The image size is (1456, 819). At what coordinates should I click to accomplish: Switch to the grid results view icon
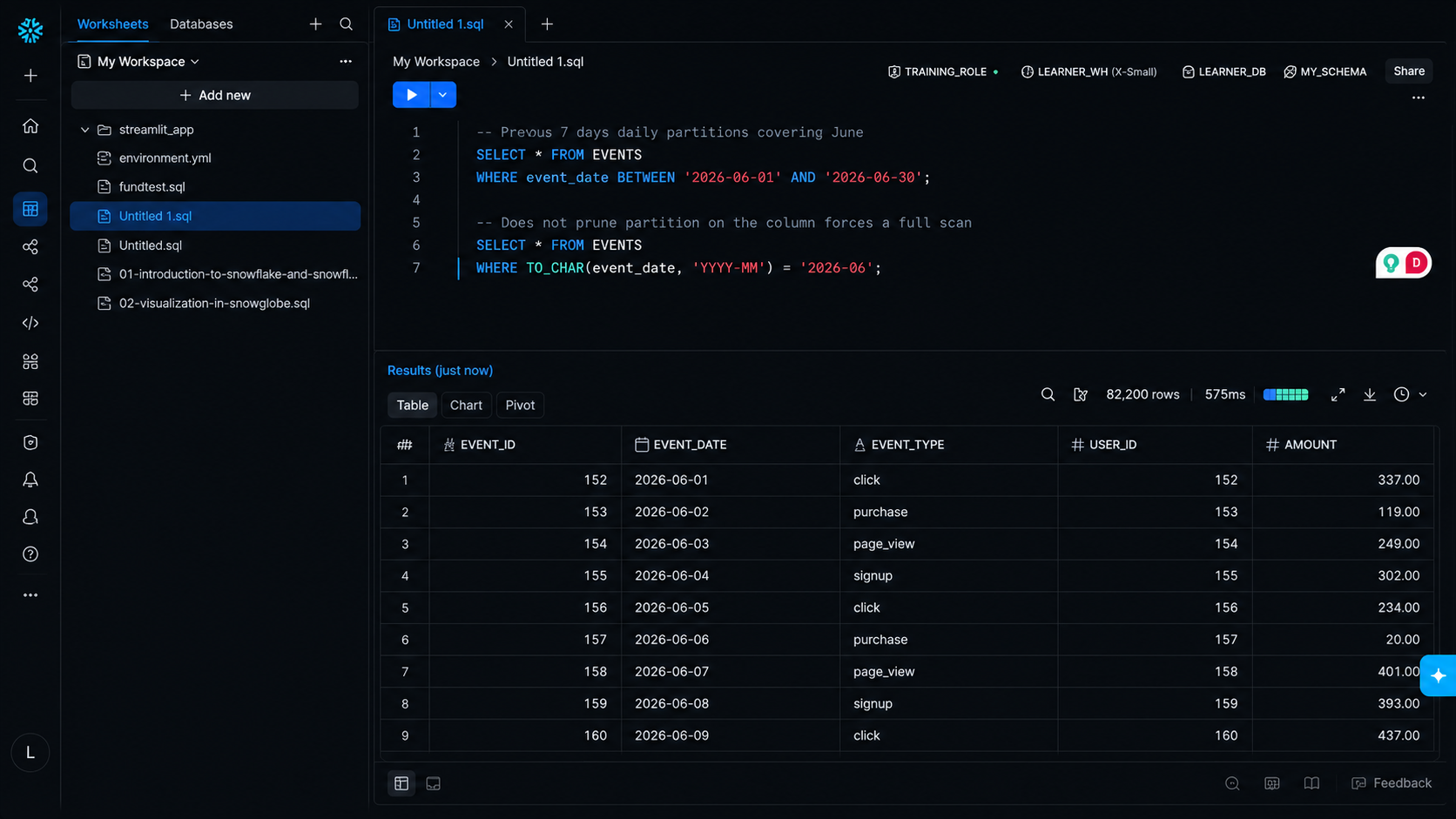[x=401, y=783]
